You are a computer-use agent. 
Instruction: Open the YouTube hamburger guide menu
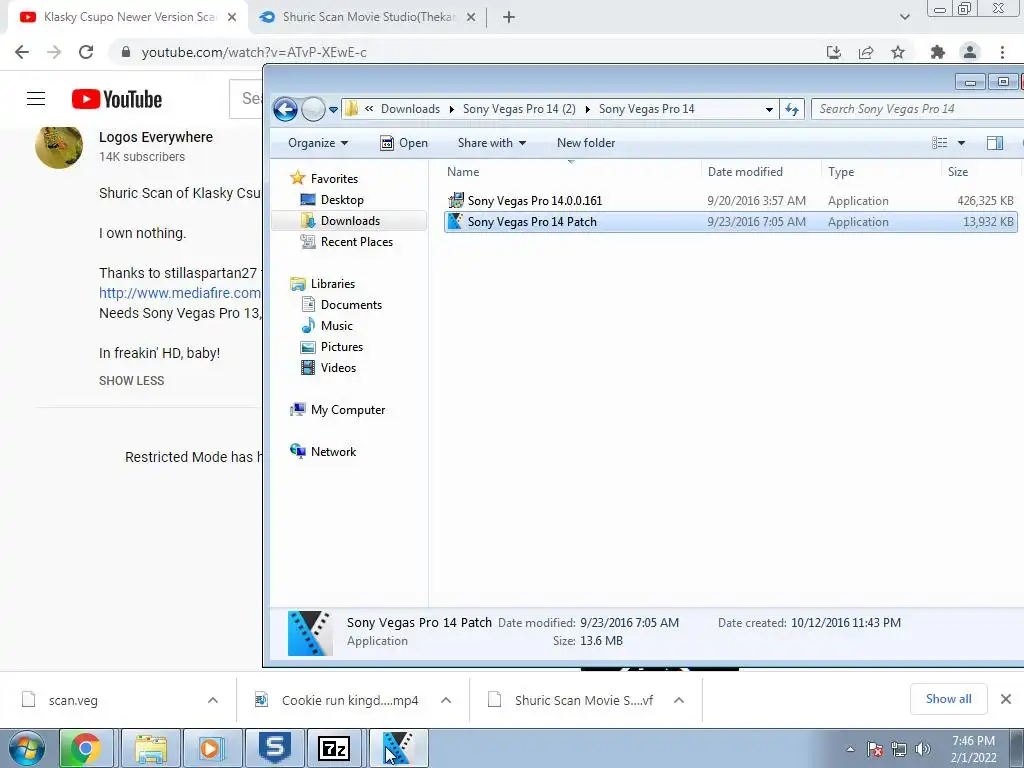tap(36, 99)
